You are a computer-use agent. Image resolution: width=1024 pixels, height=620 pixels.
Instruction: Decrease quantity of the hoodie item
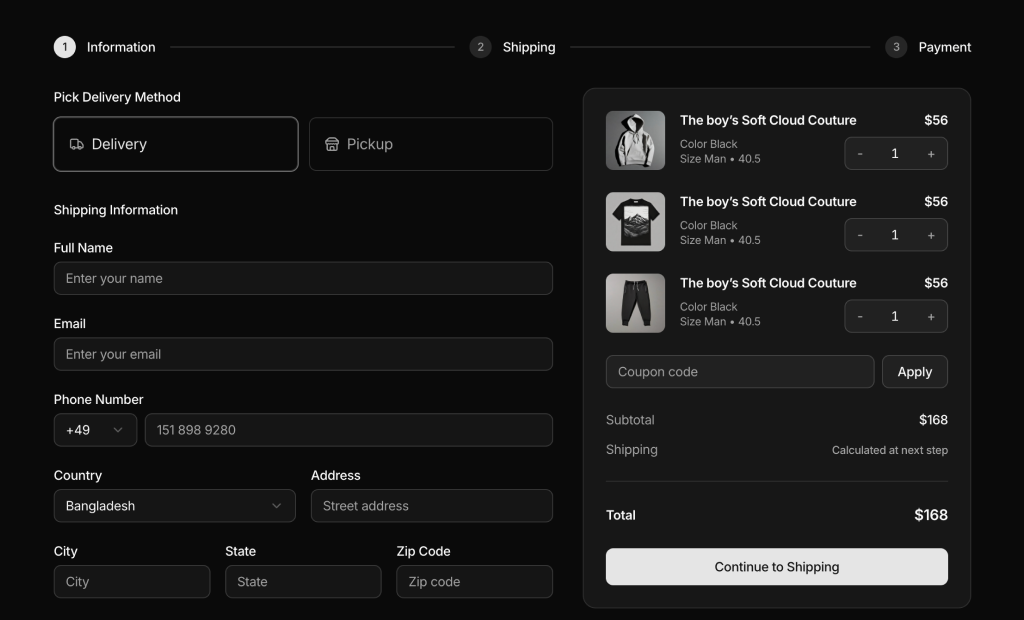point(860,154)
